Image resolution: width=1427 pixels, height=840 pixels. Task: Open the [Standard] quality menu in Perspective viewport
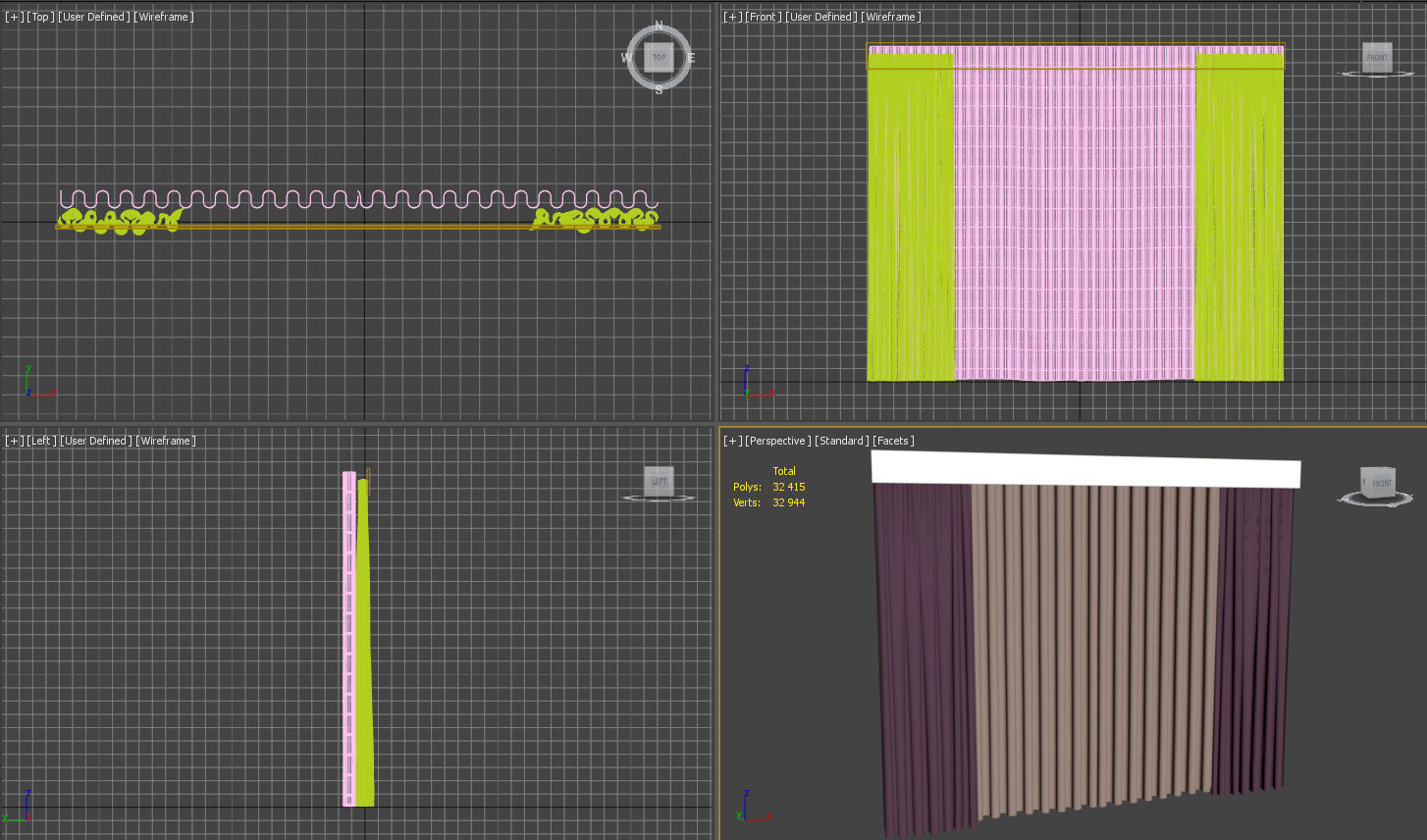pos(842,441)
